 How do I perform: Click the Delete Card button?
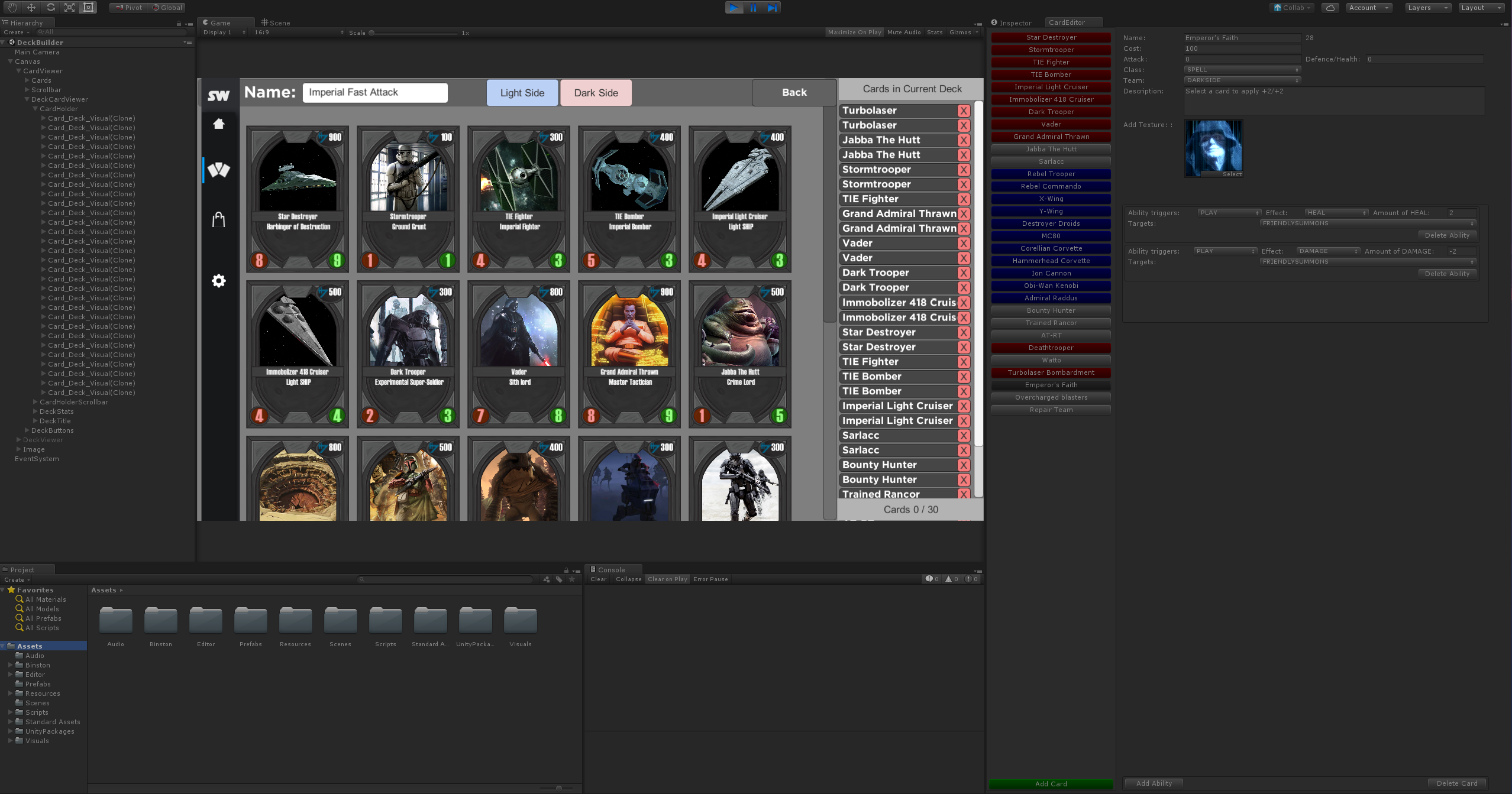pyautogui.click(x=1457, y=783)
